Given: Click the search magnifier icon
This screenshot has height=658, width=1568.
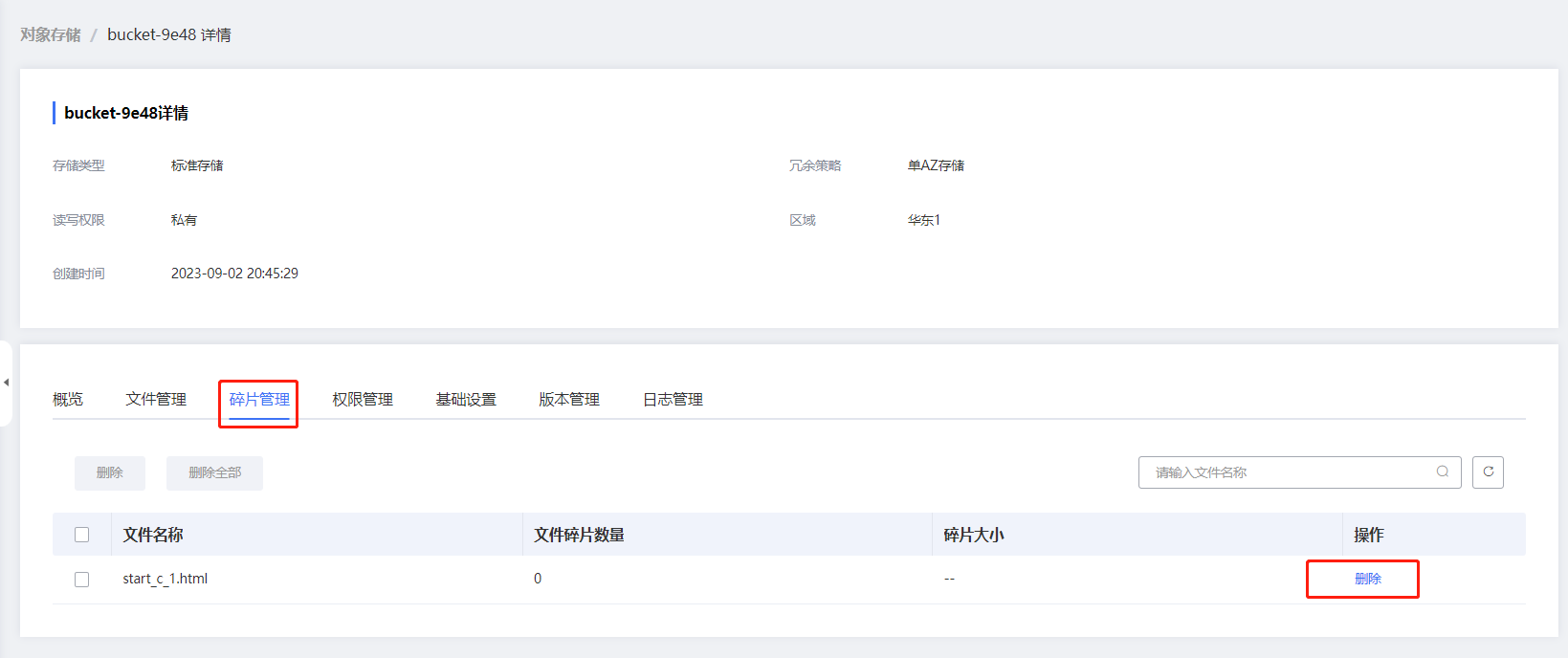Looking at the screenshot, I should point(1443,472).
